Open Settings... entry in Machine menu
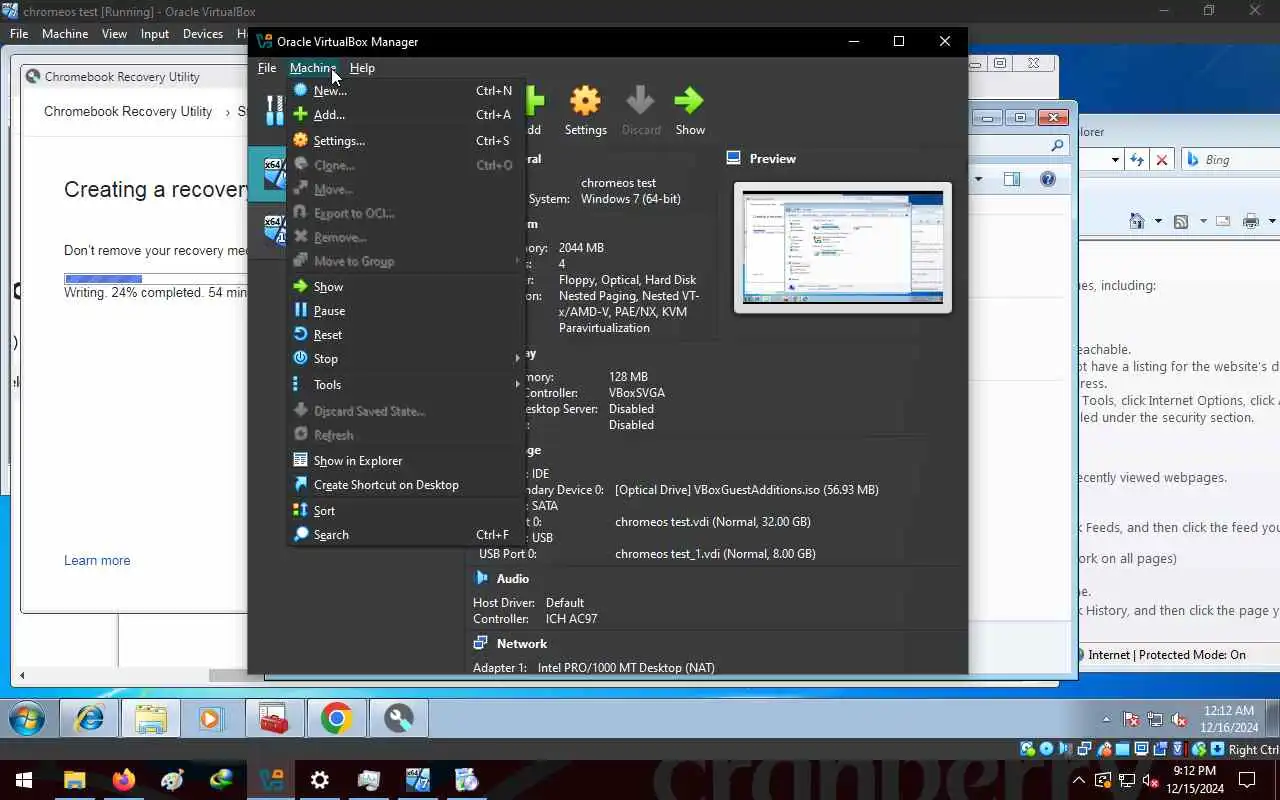The height and width of the screenshot is (800, 1280). point(405,140)
